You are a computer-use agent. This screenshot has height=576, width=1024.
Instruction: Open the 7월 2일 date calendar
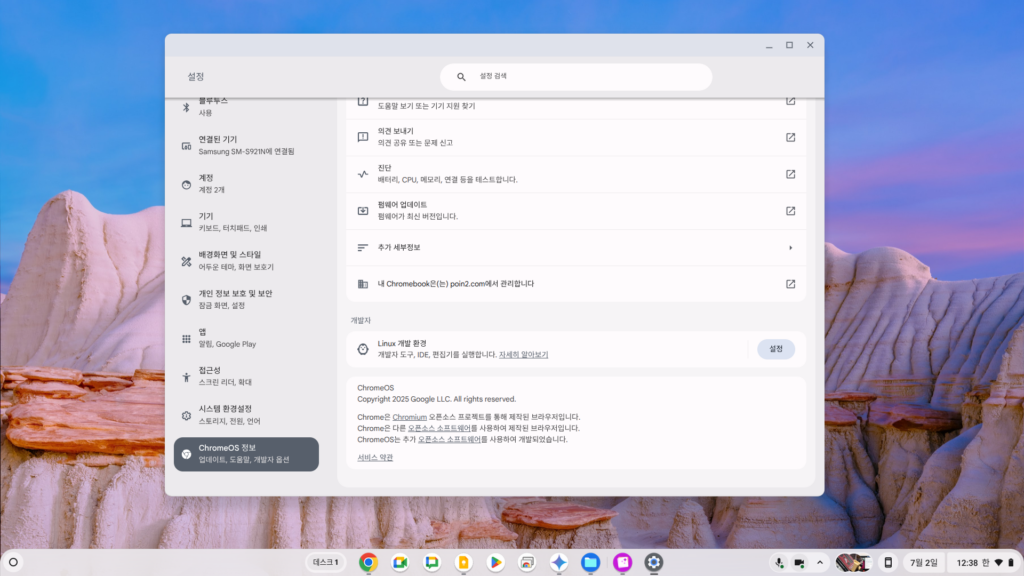[x=923, y=562]
